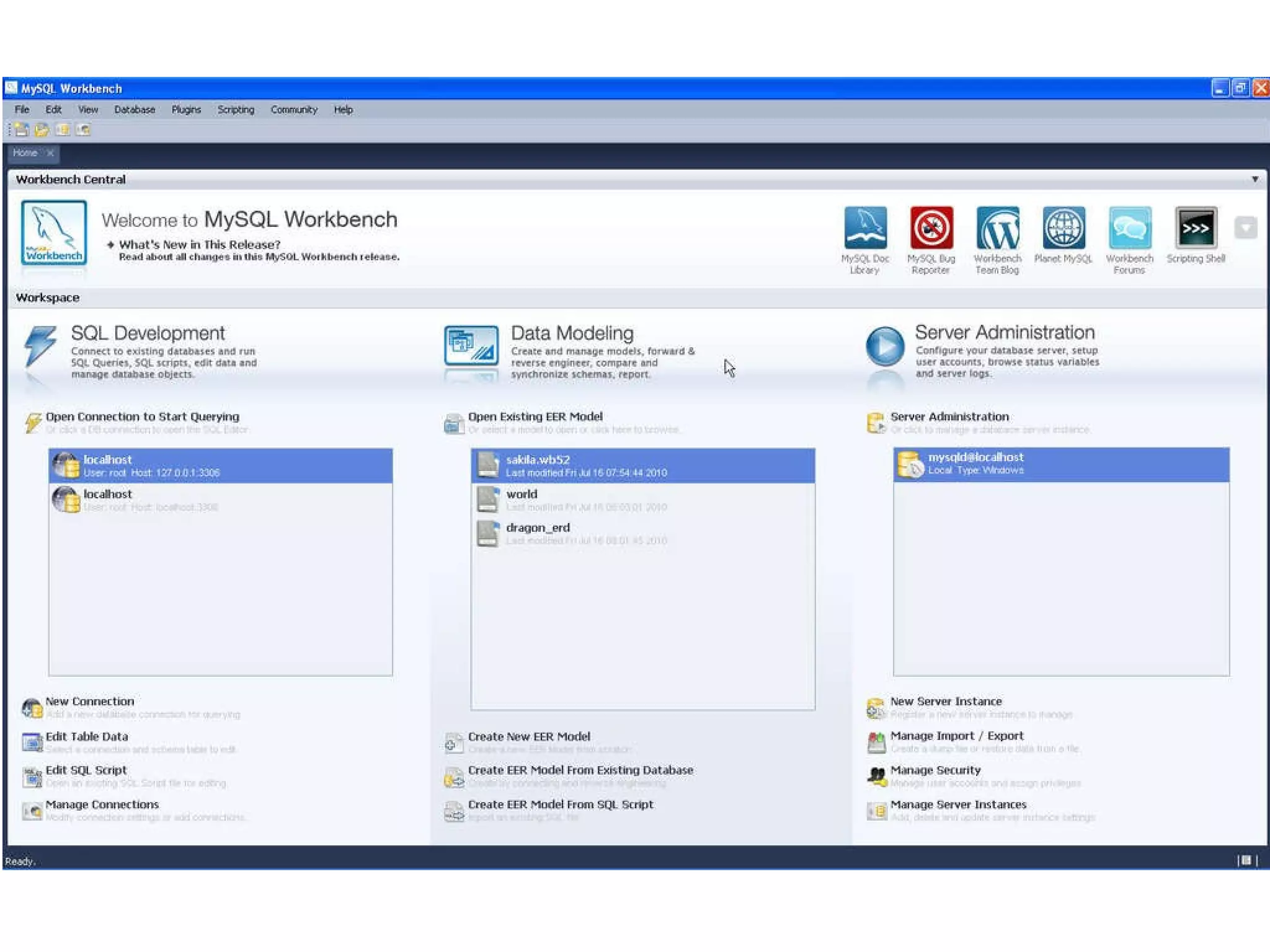Open the Workbench Forums icon
Screen dimensions: 1270x952
[x=1129, y=228]
